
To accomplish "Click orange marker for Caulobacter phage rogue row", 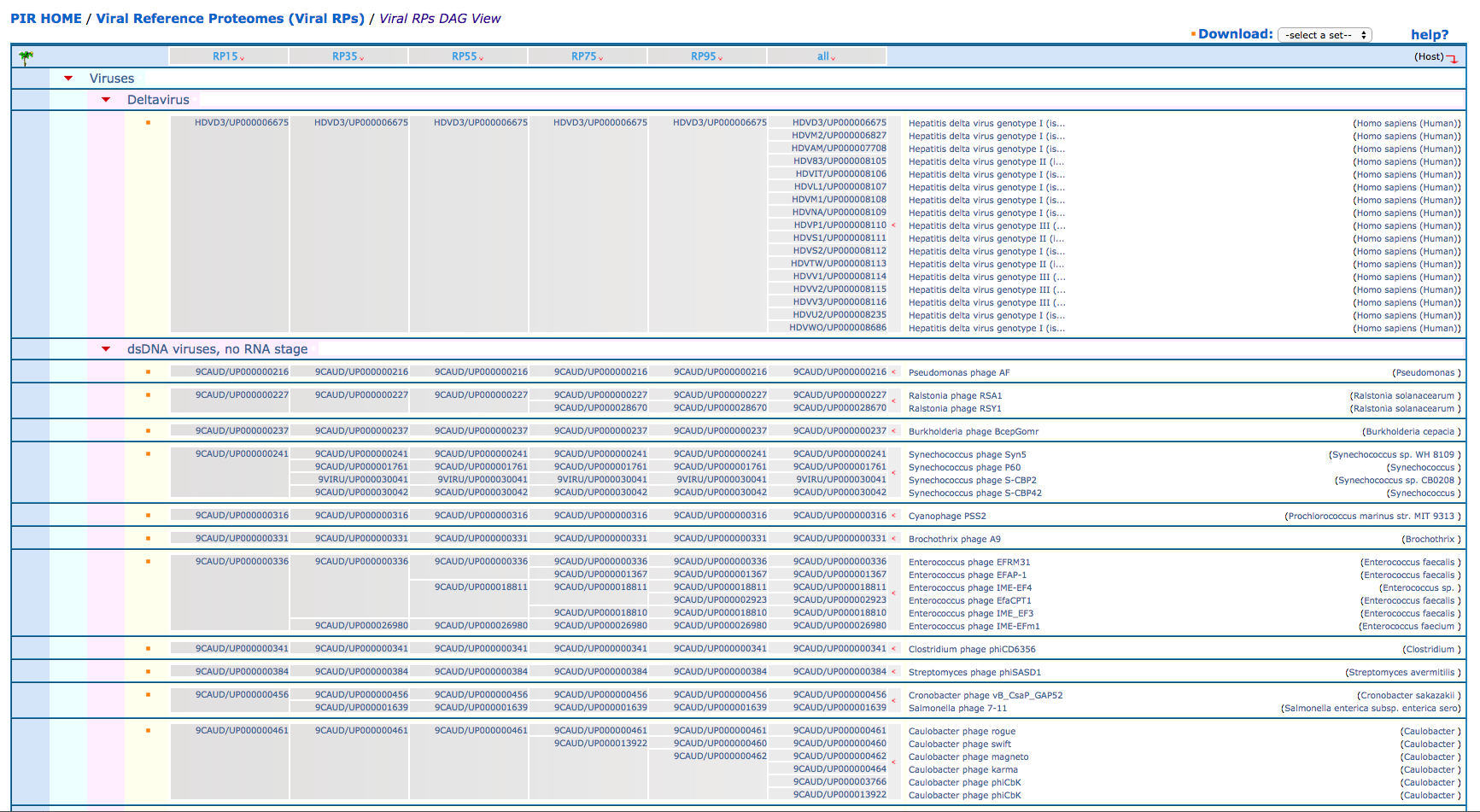I will [148, 731].
